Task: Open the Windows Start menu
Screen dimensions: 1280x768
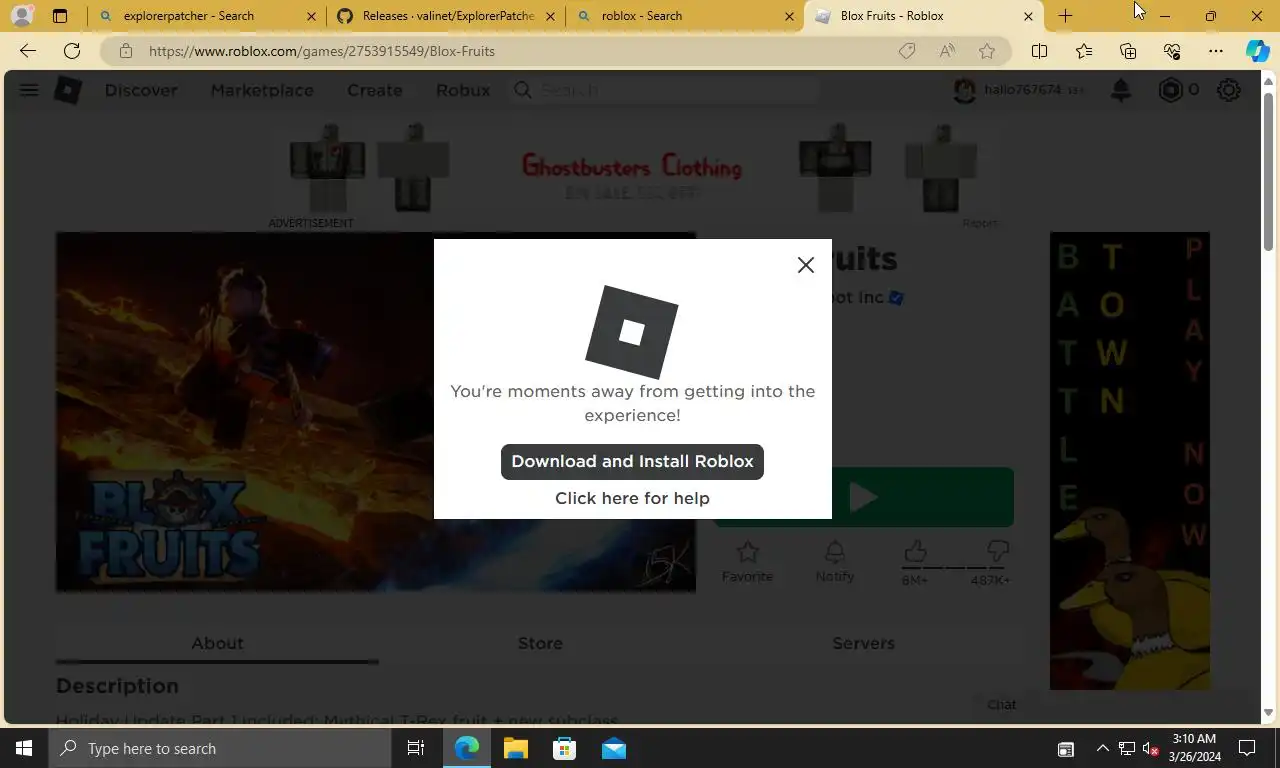Action: click(24, 748)
